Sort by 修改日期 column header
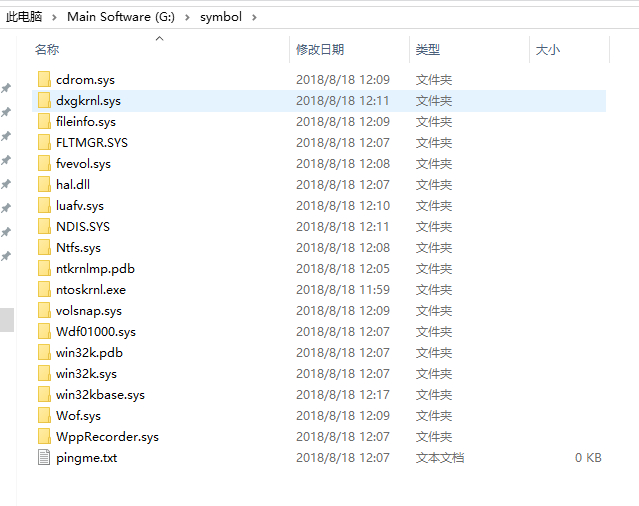The image size is (639, 506). [319, 49]
